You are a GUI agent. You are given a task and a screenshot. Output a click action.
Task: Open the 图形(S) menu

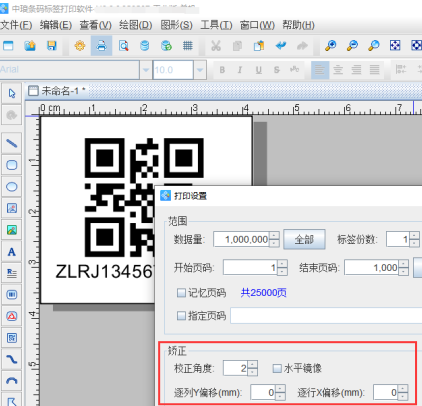click(x=176, y=25)
